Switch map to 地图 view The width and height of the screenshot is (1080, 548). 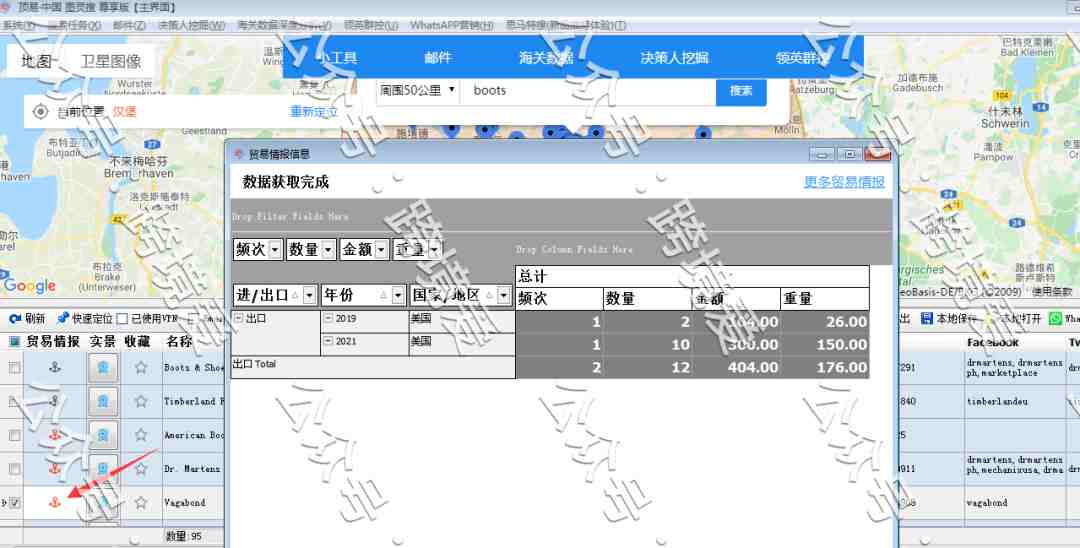(37, 61)
